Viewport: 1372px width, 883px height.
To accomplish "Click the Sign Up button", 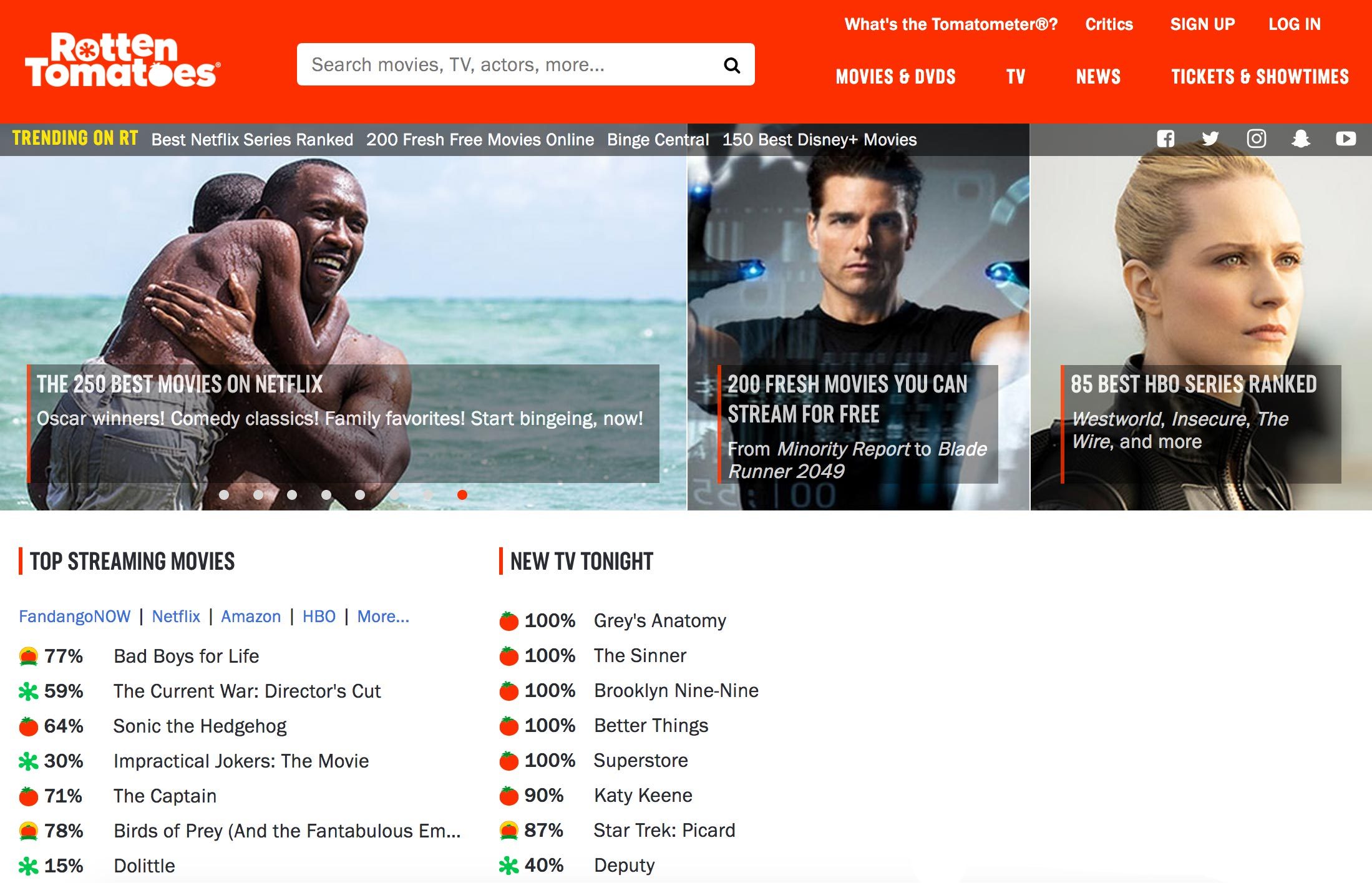I will click(1202, 24).
